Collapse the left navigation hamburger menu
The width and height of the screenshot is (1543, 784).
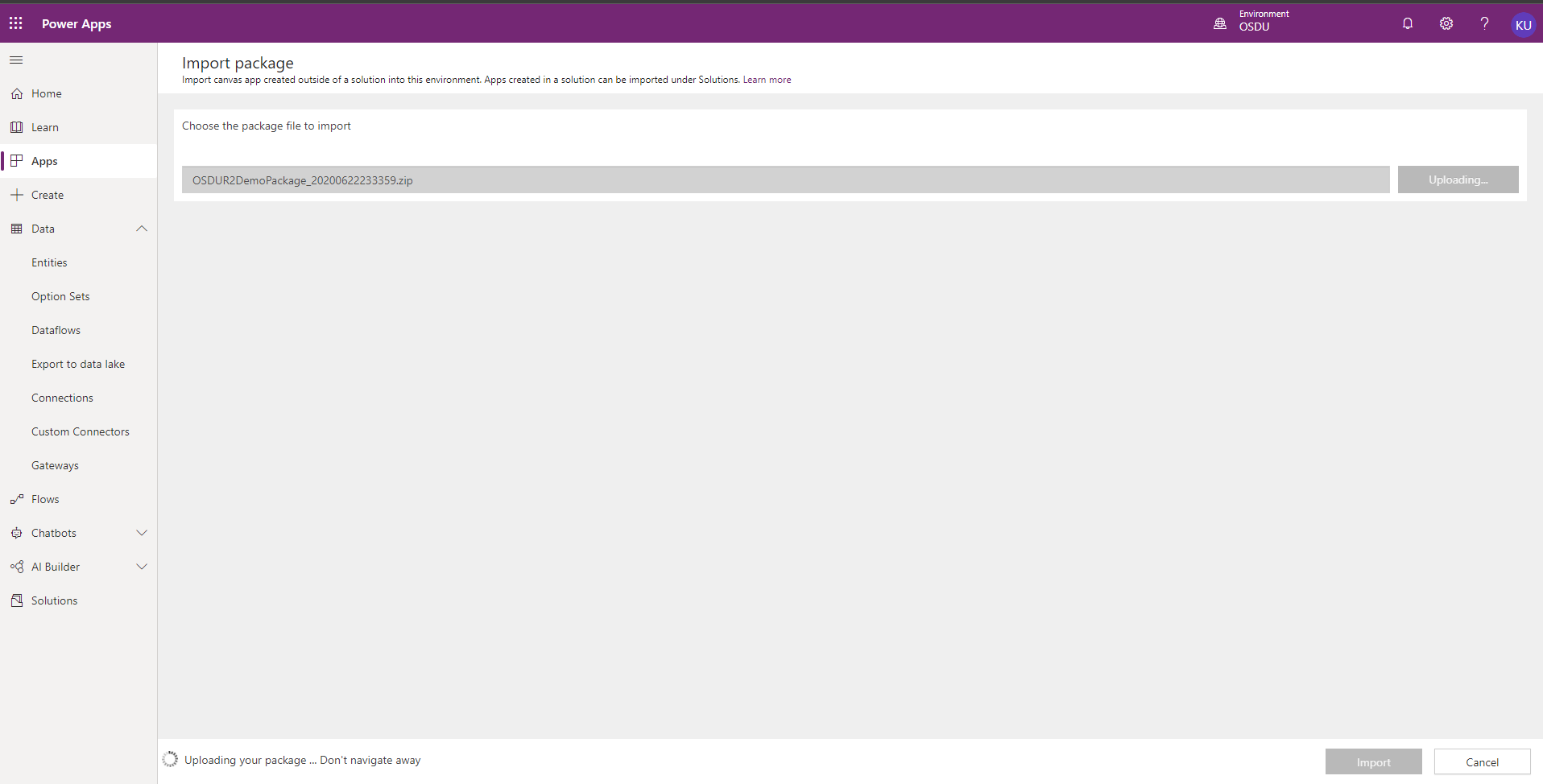[16, 60]
